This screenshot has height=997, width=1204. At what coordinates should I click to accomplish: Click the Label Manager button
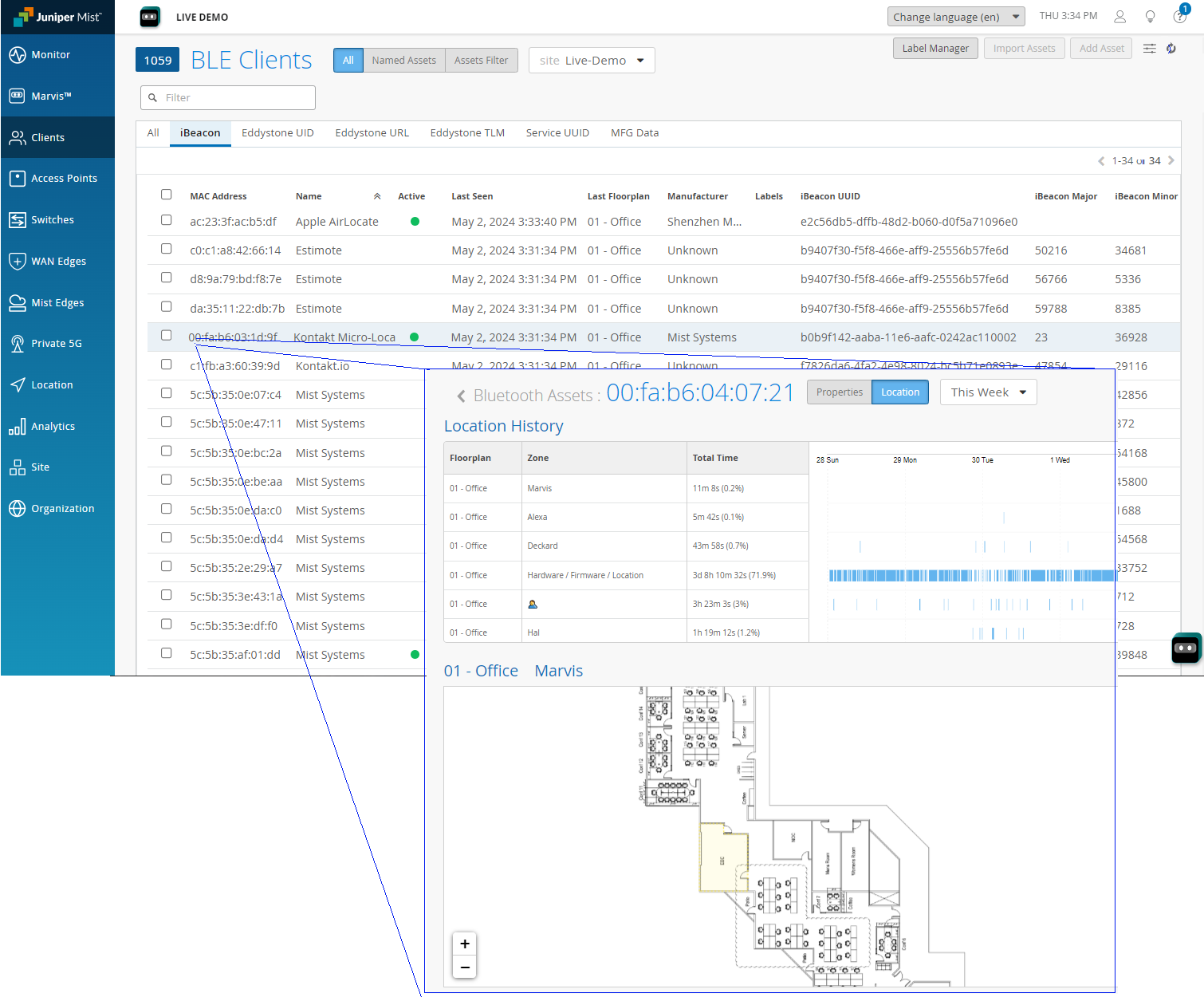[x=934, y=49]
